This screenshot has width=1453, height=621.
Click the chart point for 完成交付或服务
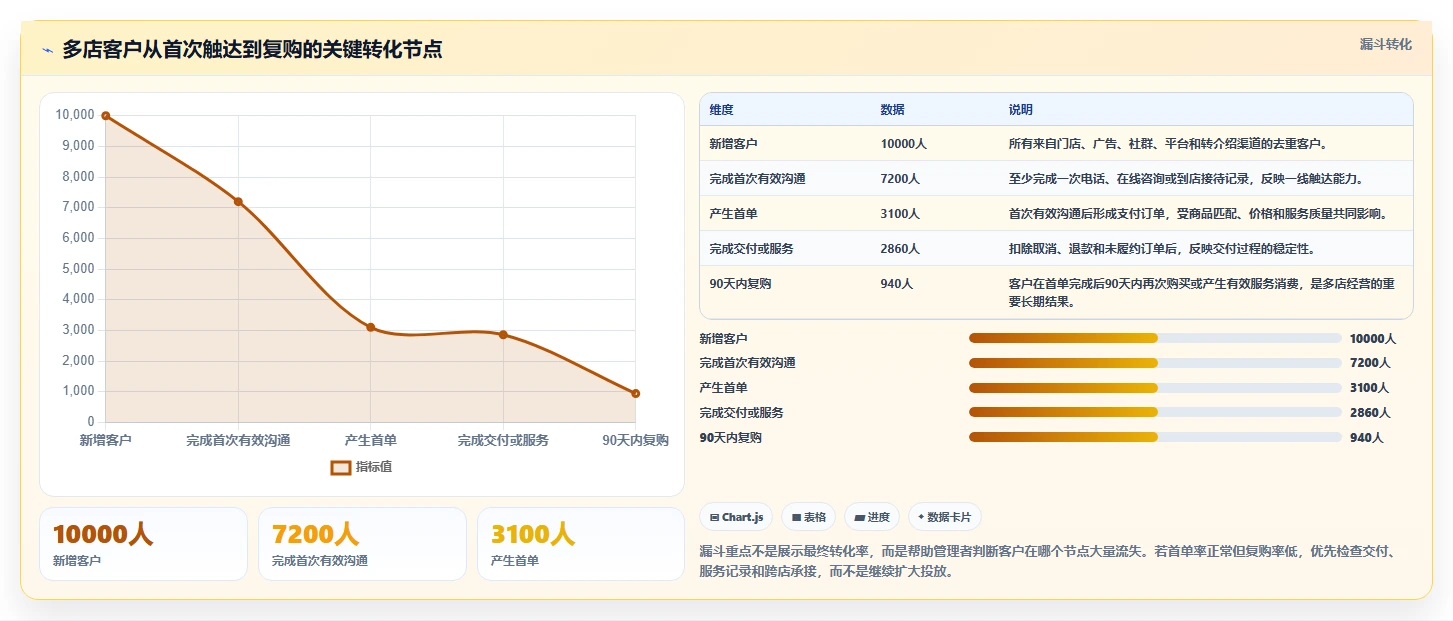point(503,335)
